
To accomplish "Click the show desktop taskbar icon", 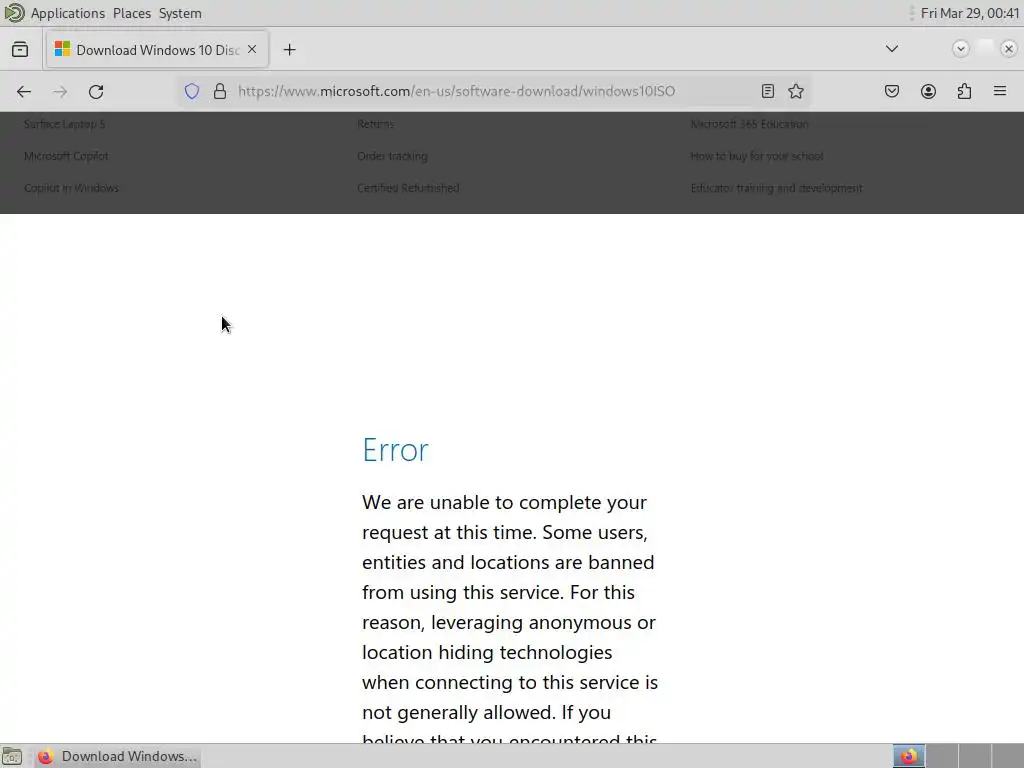I will [x=12, y=756].
